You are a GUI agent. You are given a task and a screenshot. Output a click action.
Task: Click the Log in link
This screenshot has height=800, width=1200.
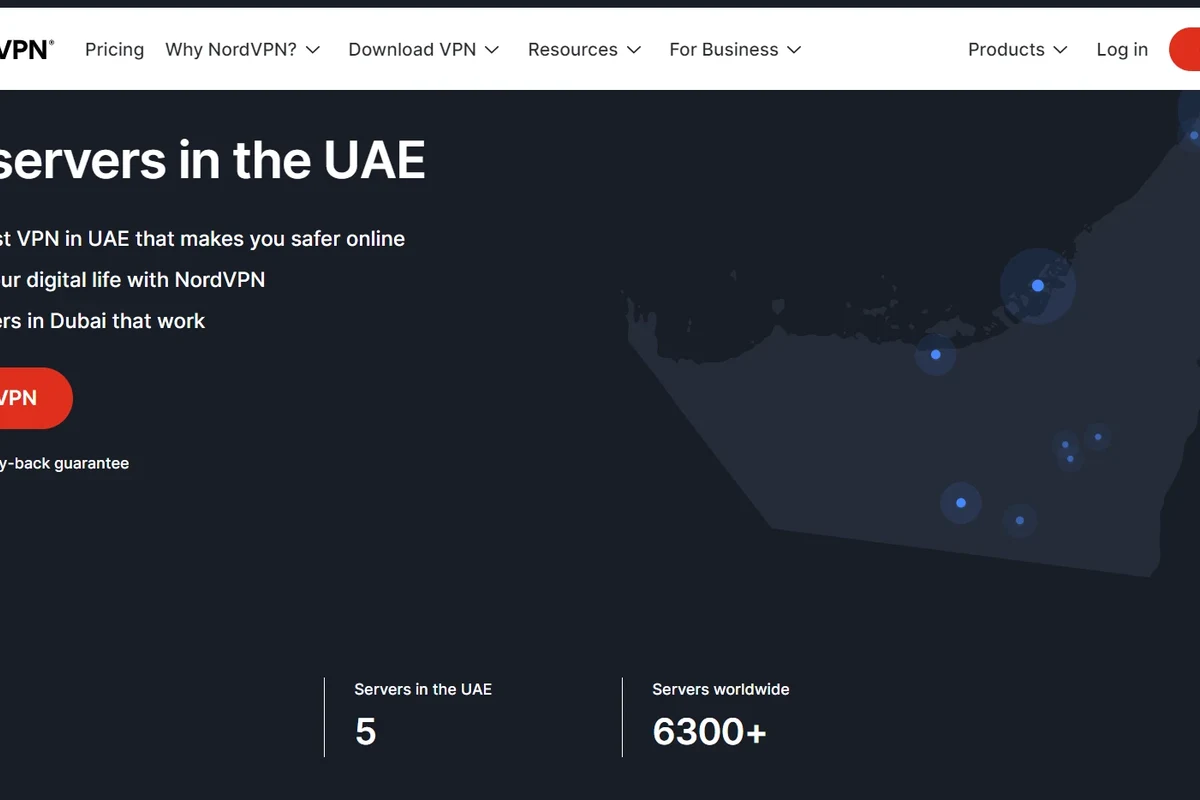1122,49
